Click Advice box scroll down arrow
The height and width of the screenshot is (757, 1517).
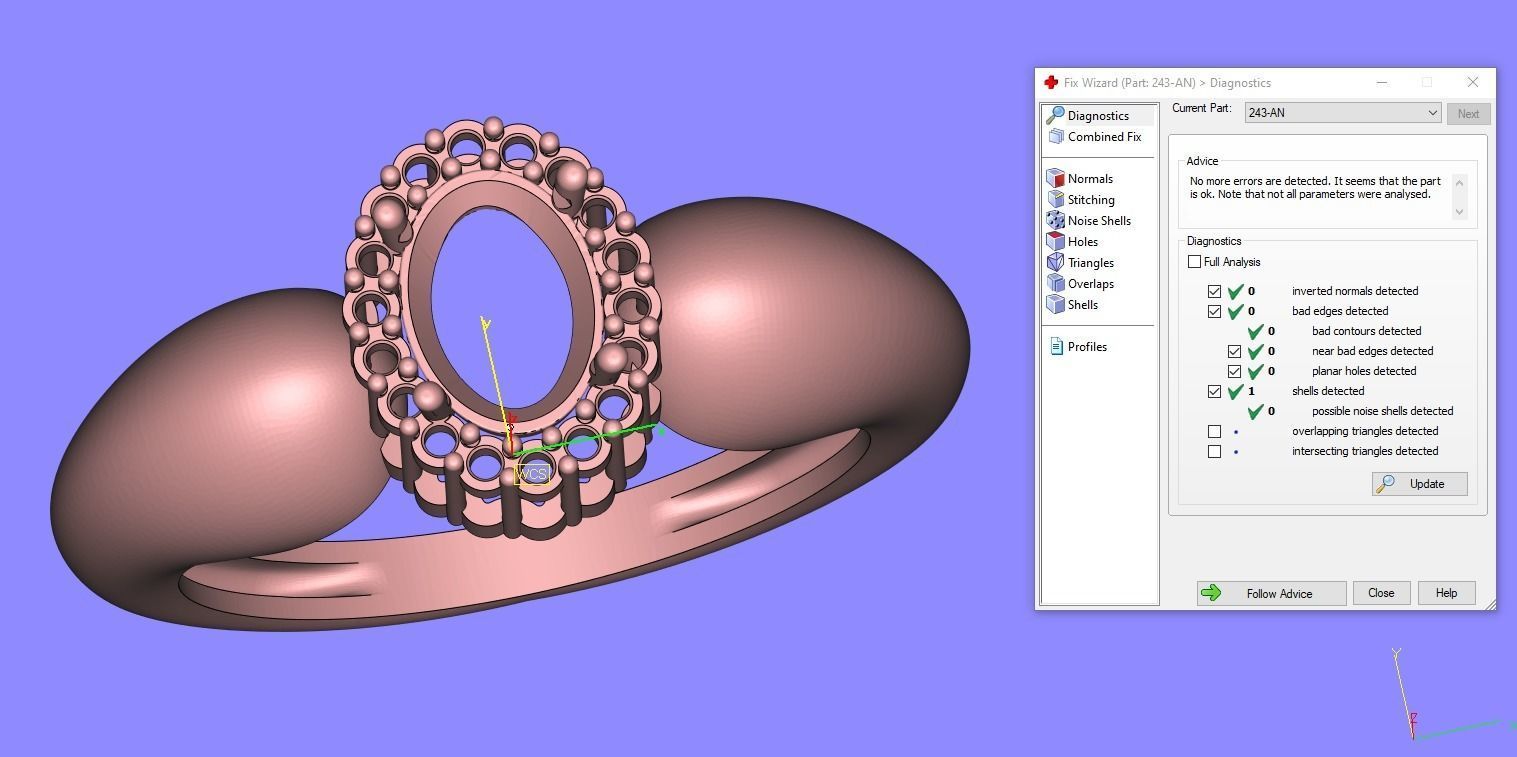1459,211
